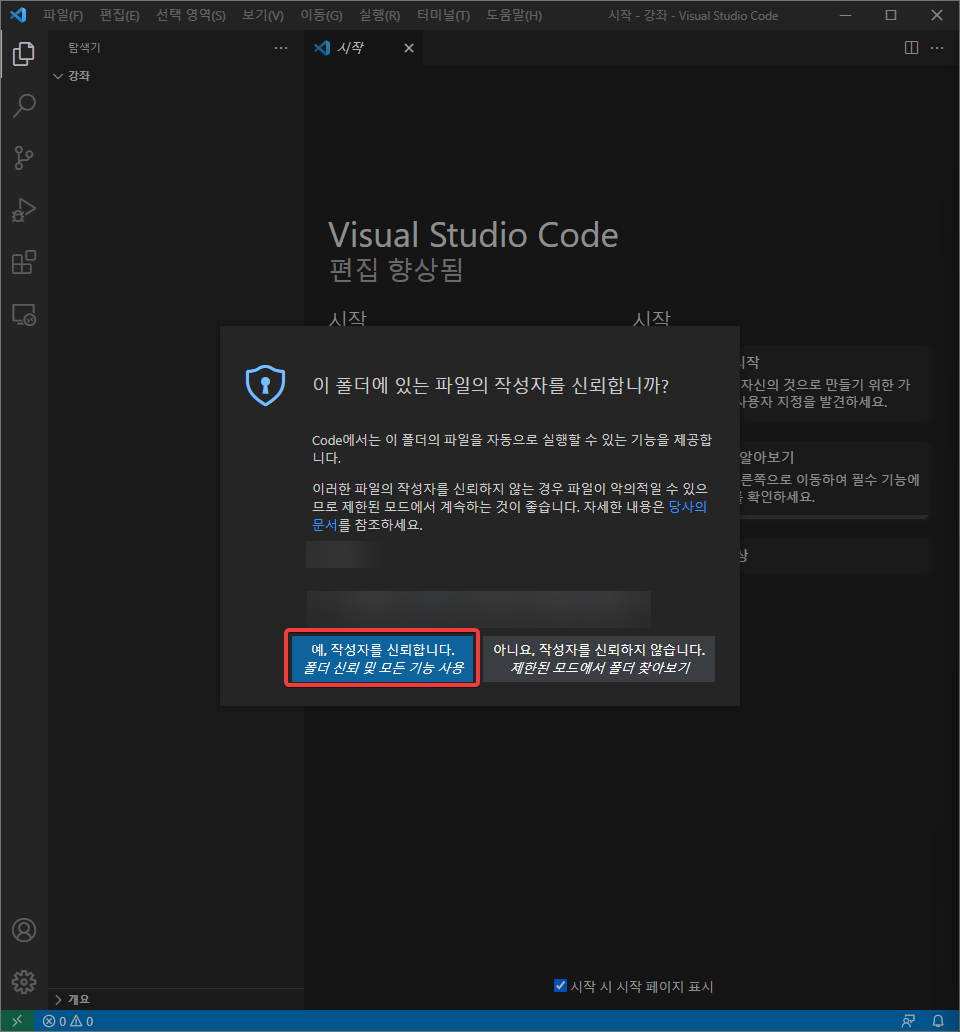This screenshot has width=960, height=1032.
Task: Open the 터미널(T) menu
Action: point(443,15)
